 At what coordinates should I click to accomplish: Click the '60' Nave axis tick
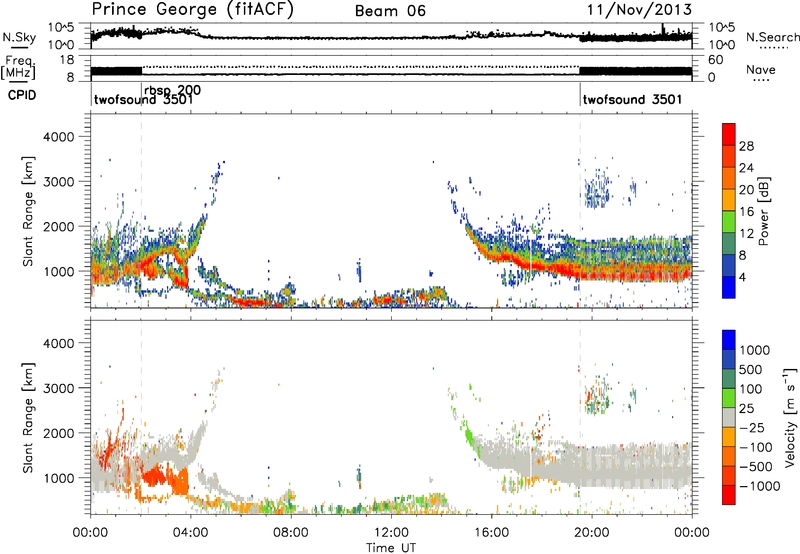[x=716, y=60]
